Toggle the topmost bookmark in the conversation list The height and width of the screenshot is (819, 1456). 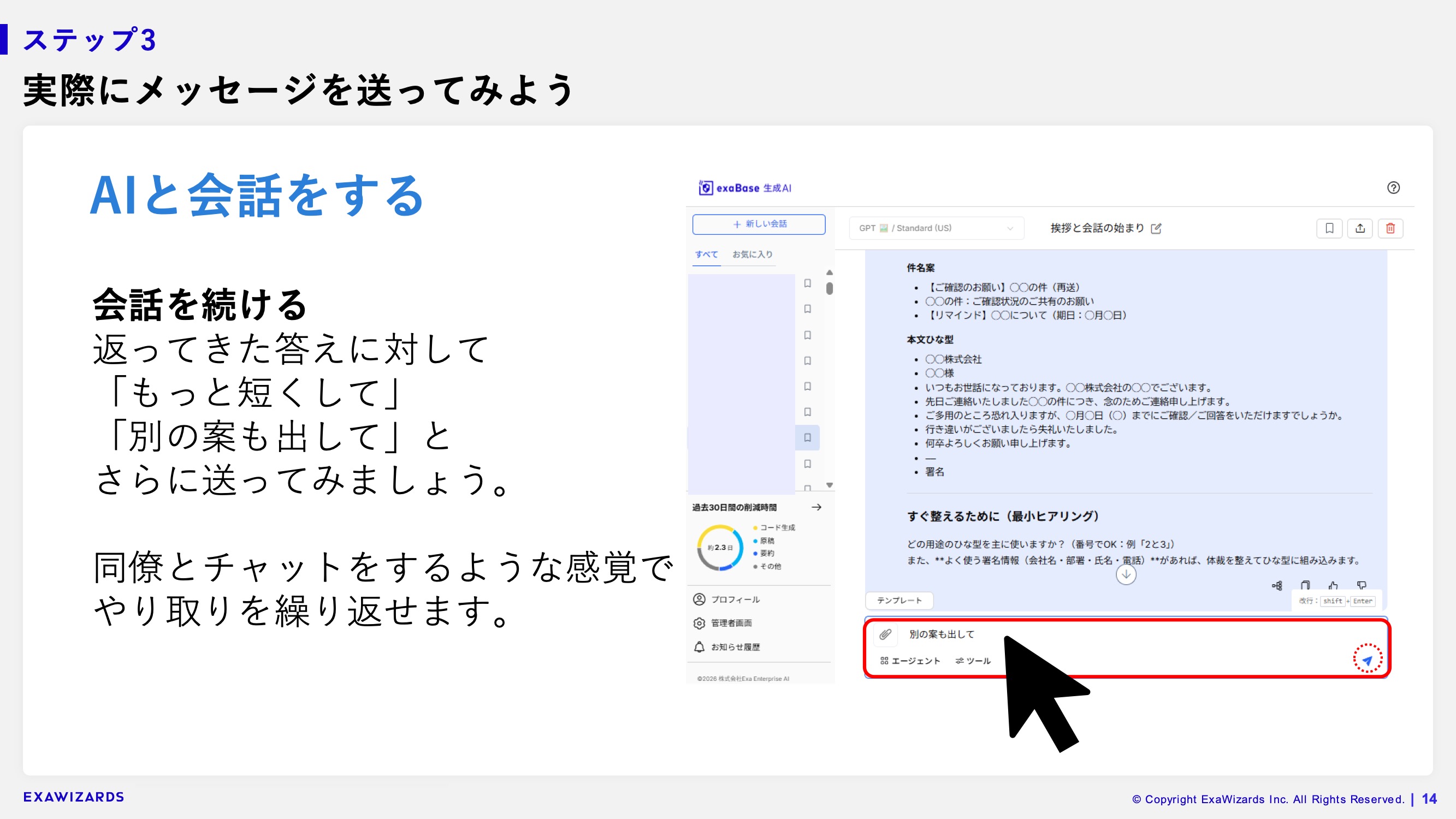click(808, 283)
